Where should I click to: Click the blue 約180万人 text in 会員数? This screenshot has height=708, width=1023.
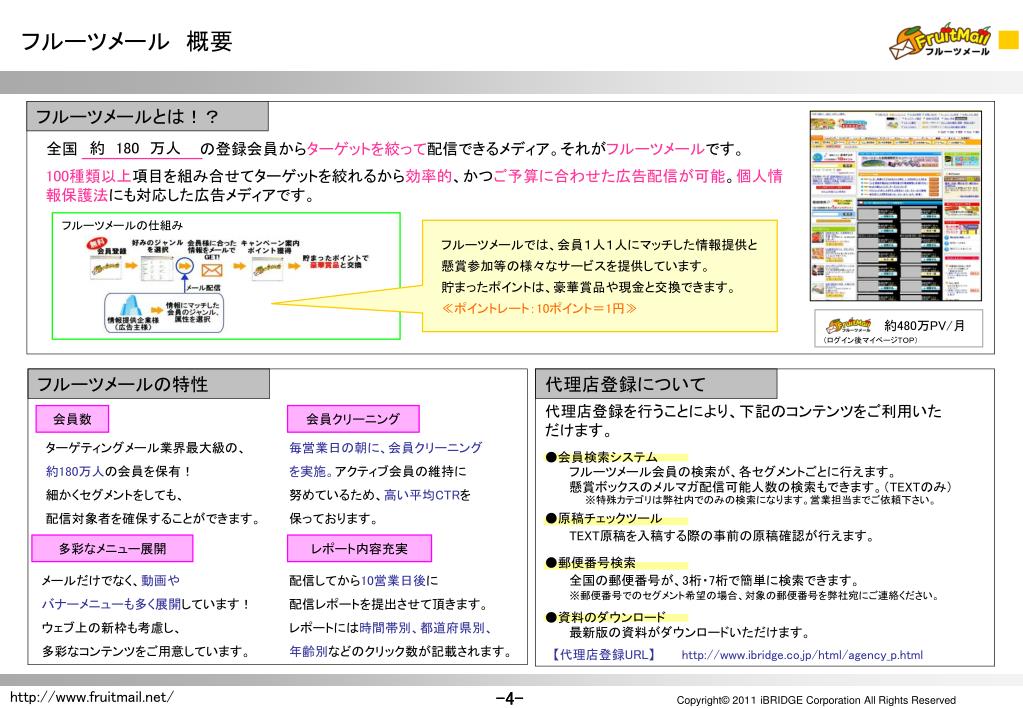tap(75, 471)
